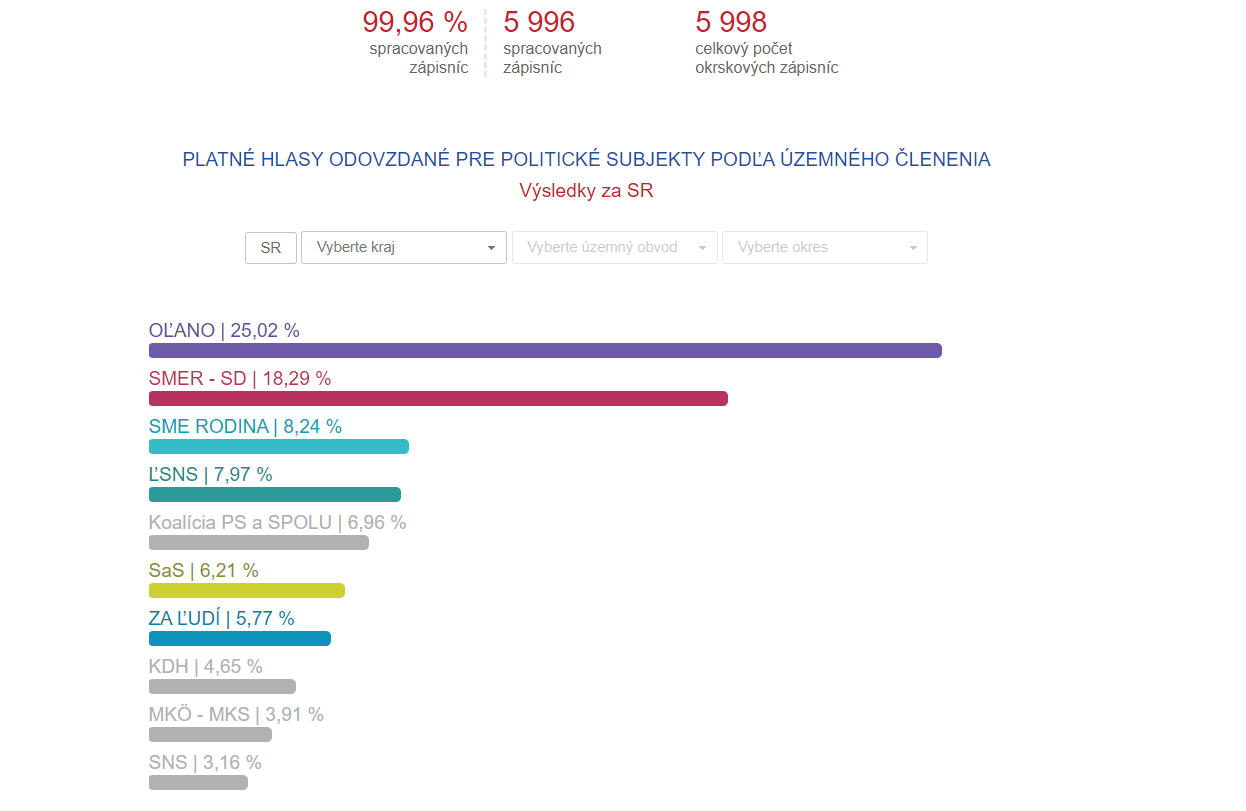Click the text SaS | 6,21 %

tap(204, 570)
